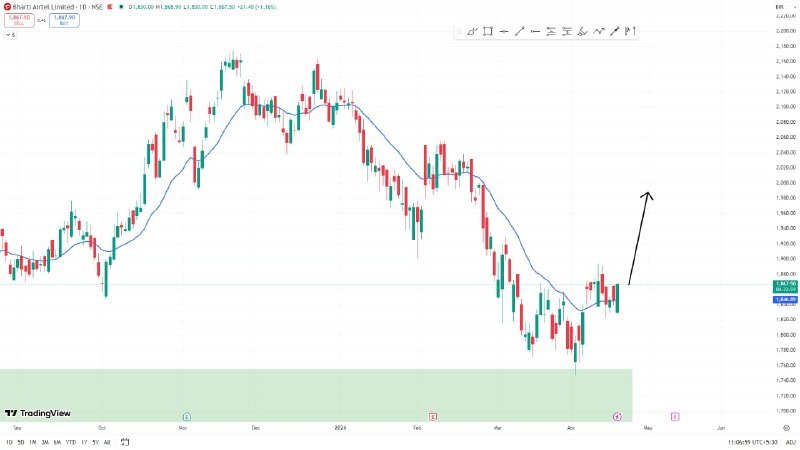Select the 5D date range

click(21, 442)
